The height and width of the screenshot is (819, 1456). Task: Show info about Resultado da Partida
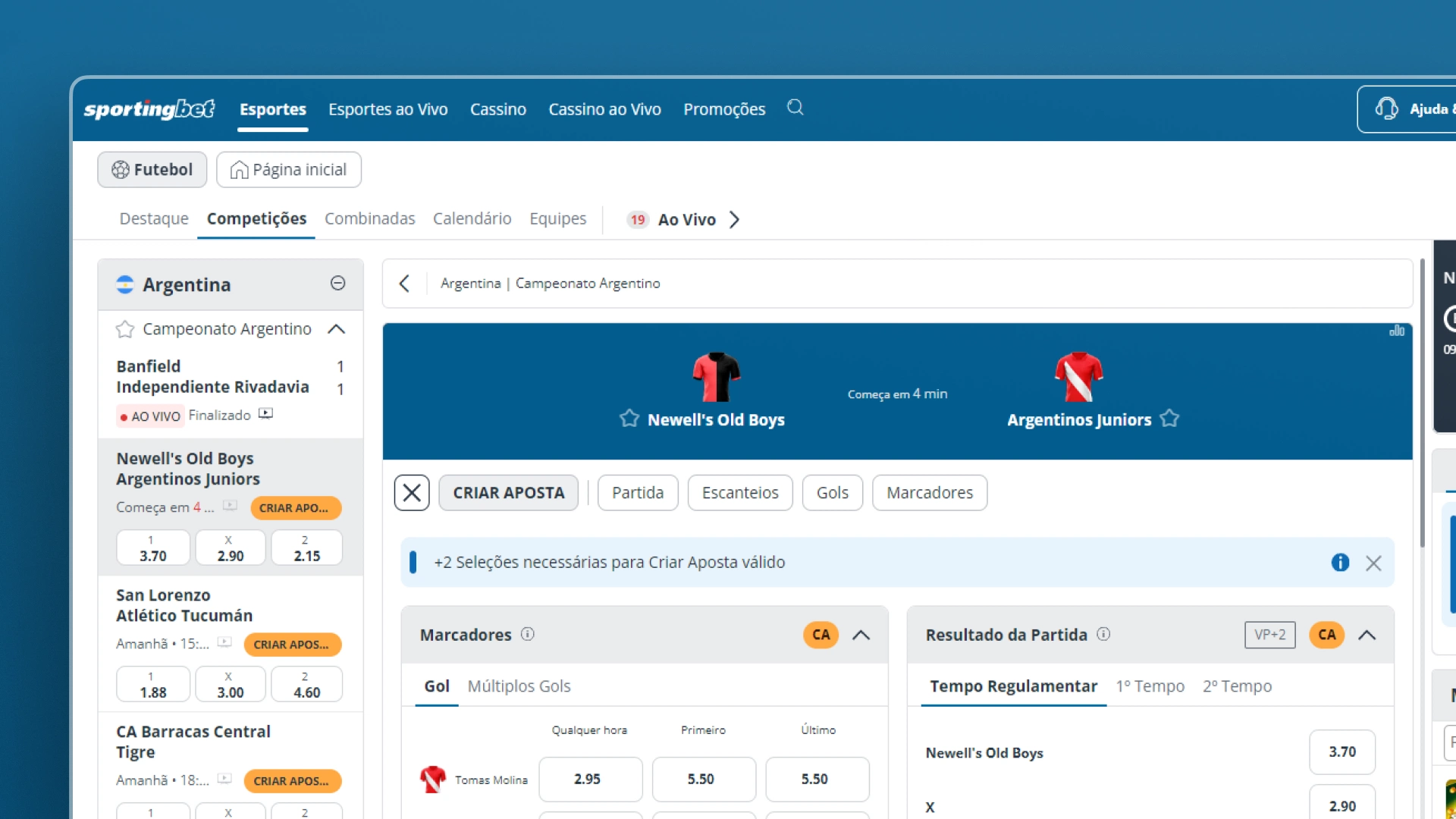coord(1103,634)
